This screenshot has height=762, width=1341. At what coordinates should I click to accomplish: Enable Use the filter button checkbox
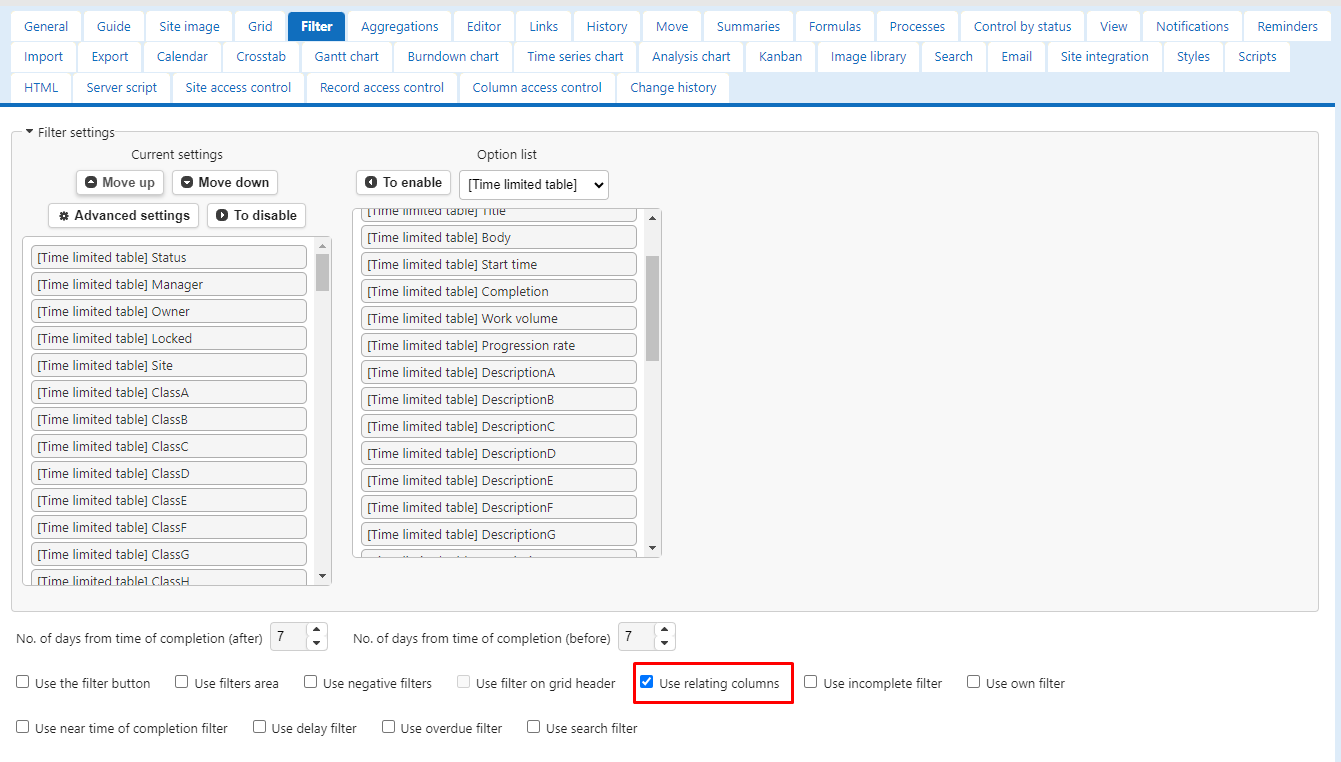coord(23,682)
